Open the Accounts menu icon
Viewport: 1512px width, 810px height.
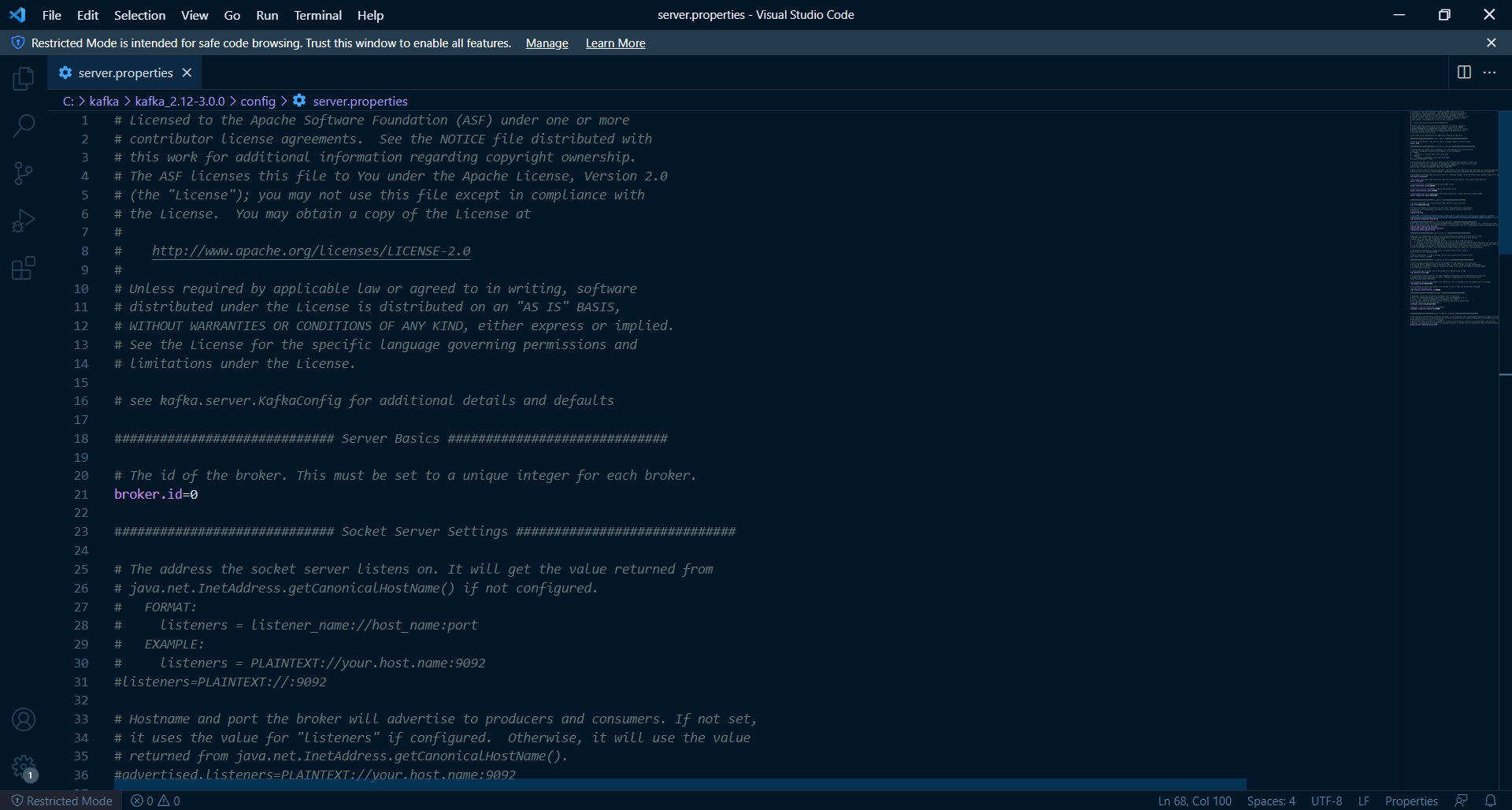pos(24,719)
